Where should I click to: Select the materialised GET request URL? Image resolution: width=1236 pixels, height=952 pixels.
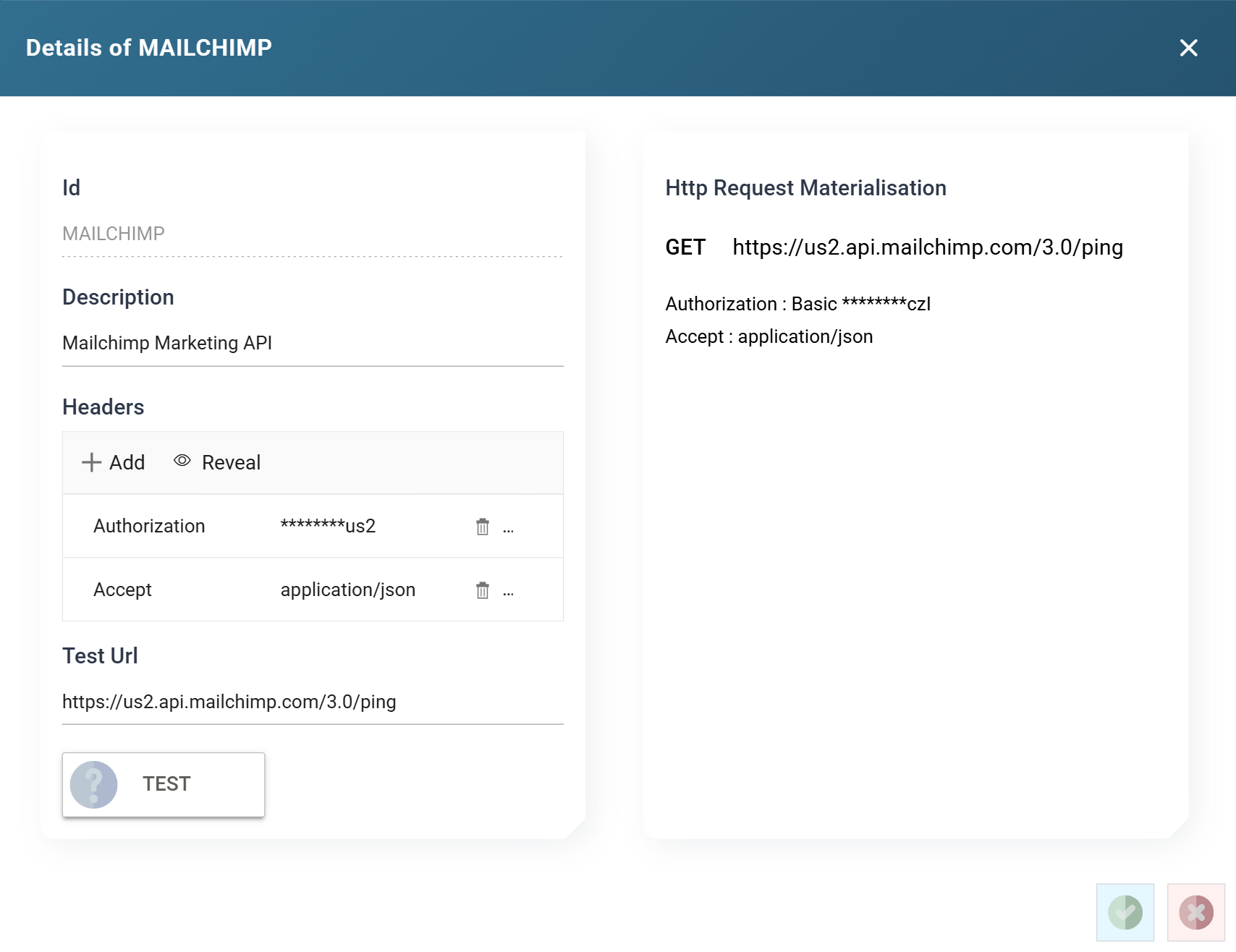pos(928,247)
